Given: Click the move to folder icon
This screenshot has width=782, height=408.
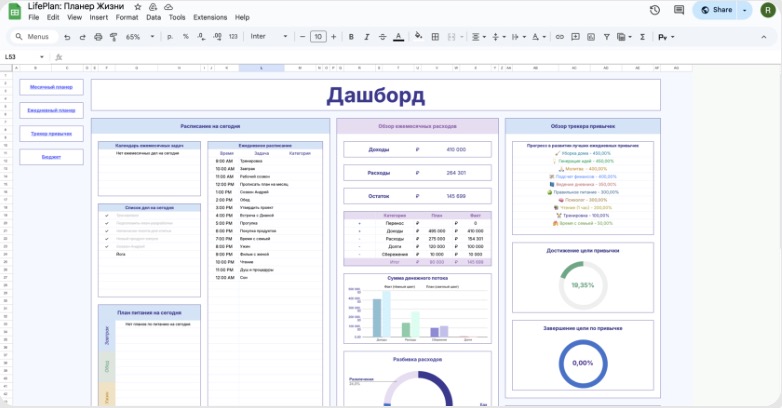Looking at the screenshot, I should tap(153, 7).
